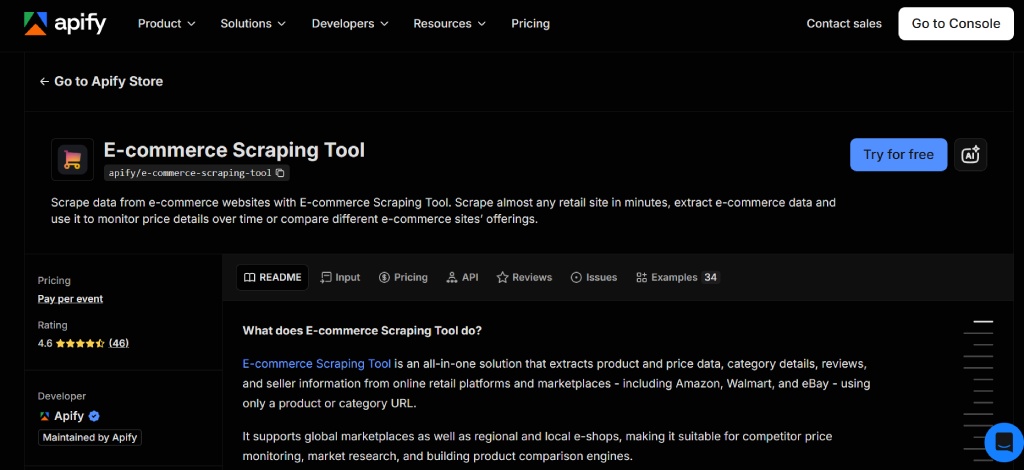Select the README tab
This screenshot has height=470, width=1024.
pos(272,277)
